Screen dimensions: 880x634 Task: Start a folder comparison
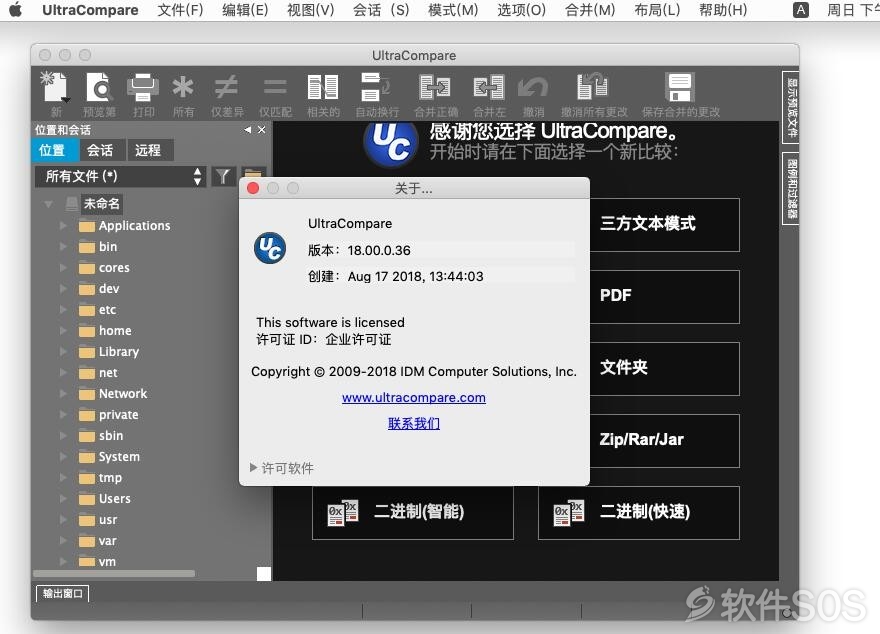pyautogui.click(x=664, y=369)
